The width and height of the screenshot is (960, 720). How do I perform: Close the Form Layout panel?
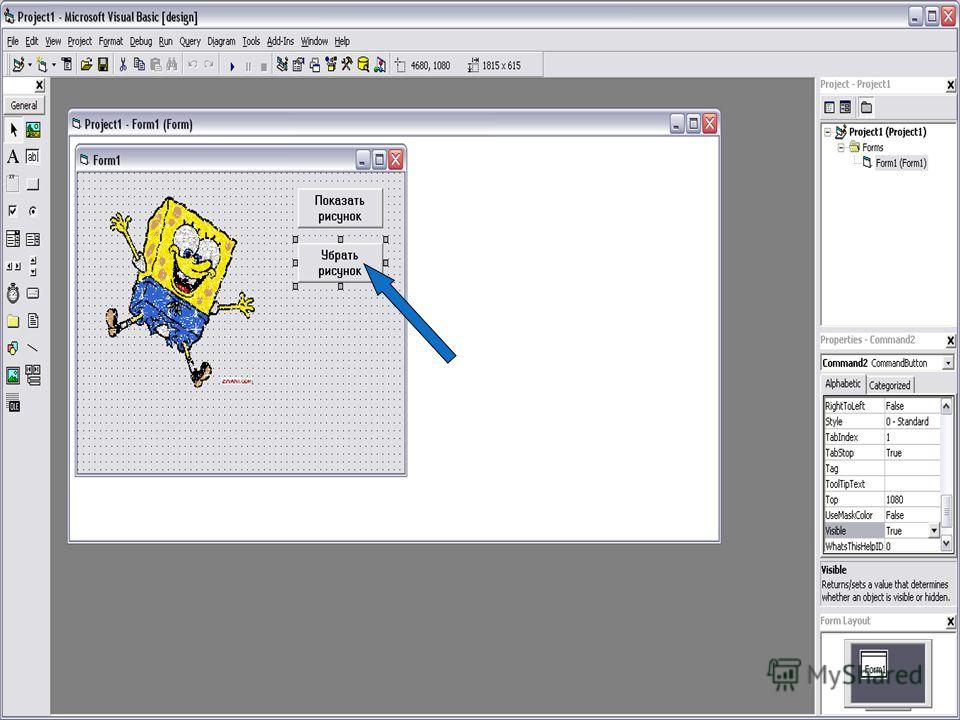coord(950,621)
